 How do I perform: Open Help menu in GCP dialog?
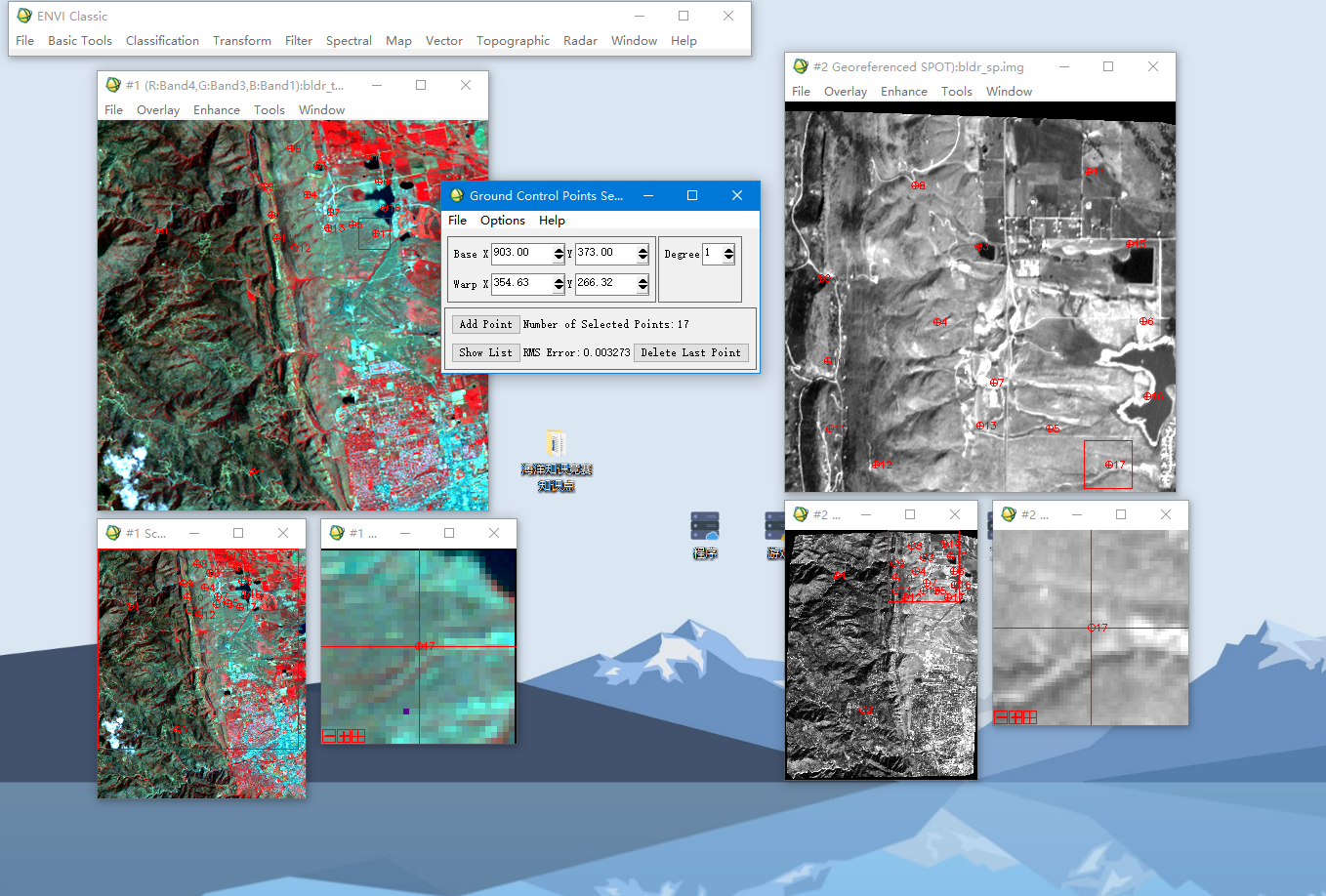(552, 221)
